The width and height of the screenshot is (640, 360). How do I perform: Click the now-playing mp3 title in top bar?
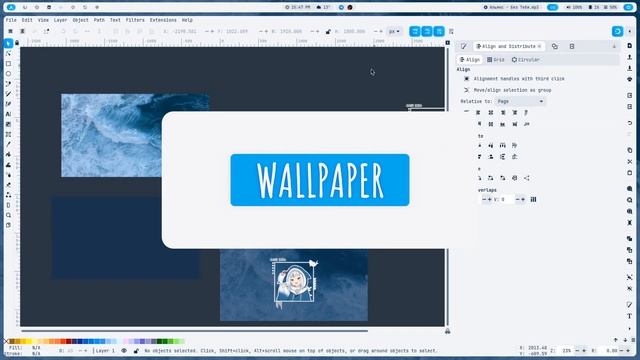pos(511,7)
